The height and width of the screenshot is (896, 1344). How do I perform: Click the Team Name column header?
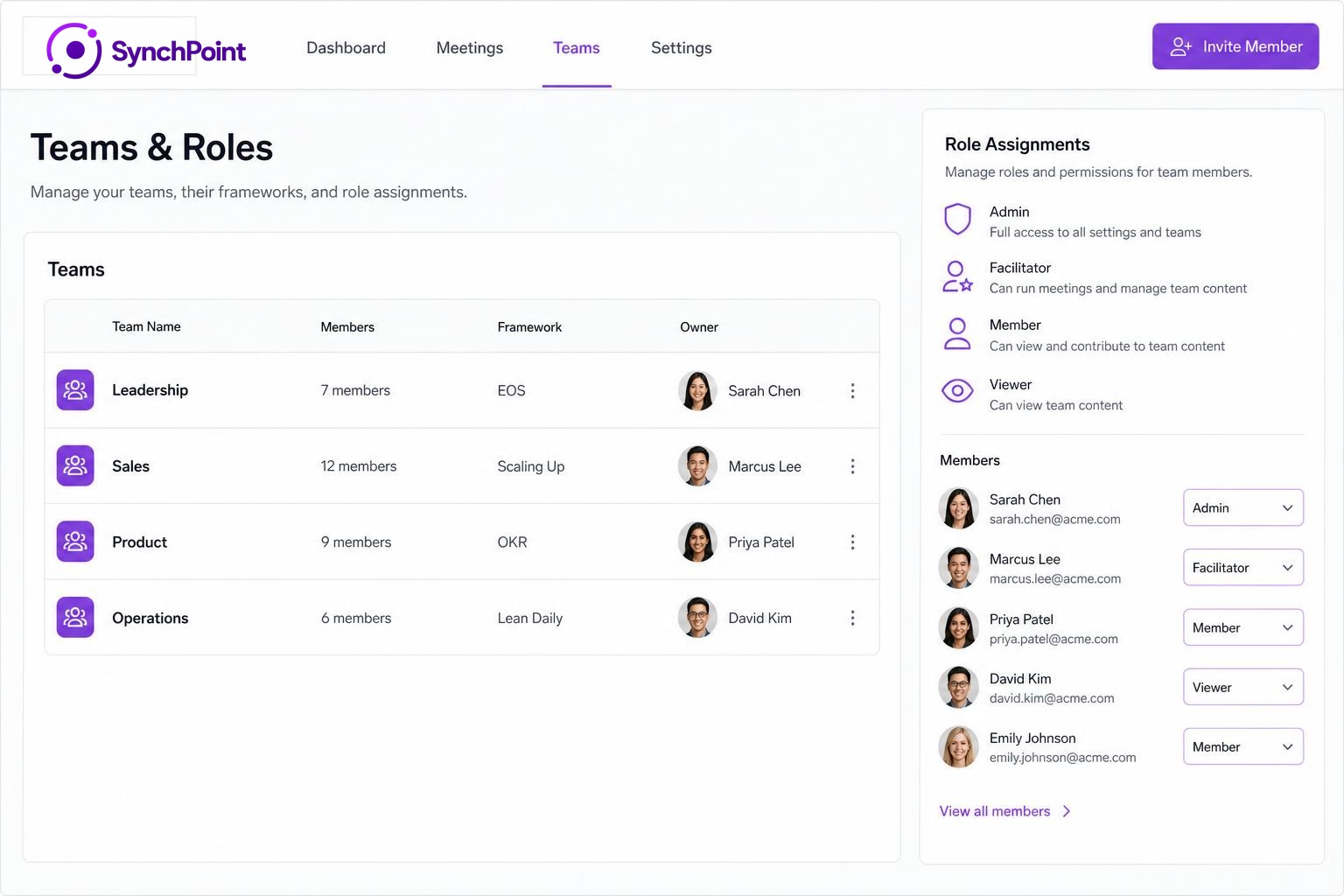pyautogui.click(x=146, y=326)
